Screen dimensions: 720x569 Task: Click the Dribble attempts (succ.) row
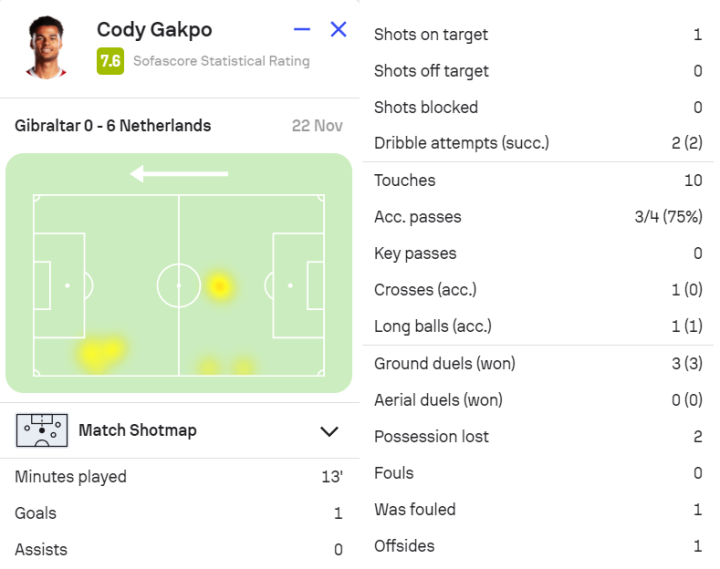click(538, 143)
